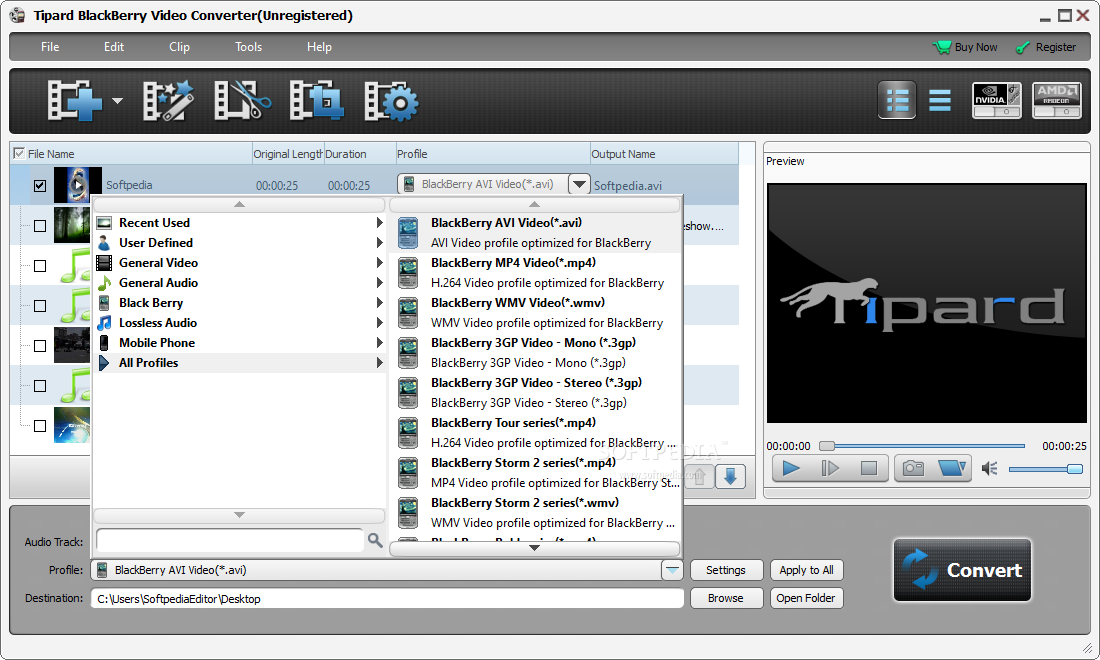Check the fifth row file checkbox

point(40,346)
